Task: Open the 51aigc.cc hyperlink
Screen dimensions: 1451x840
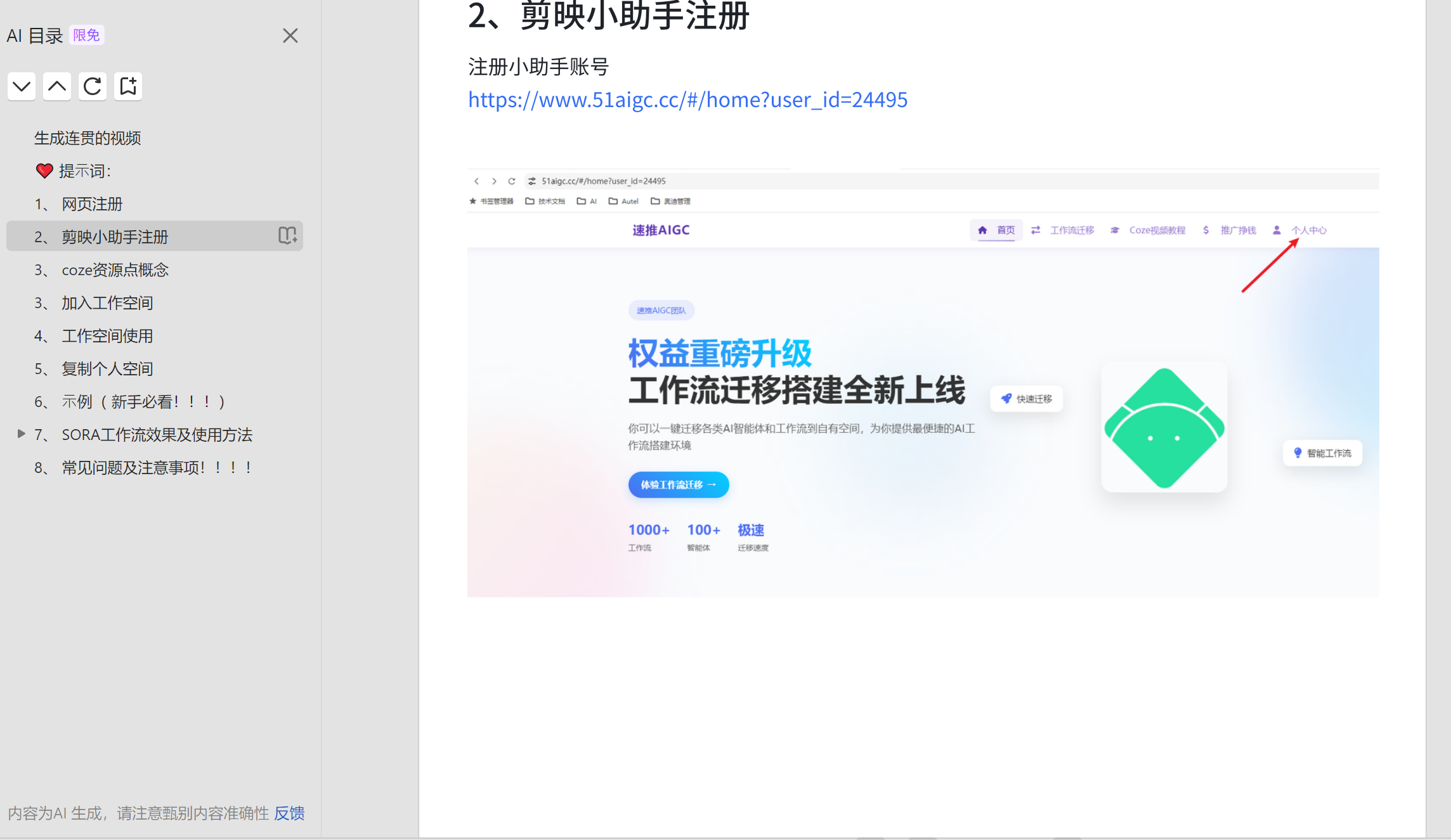Action: click(687, 100)
